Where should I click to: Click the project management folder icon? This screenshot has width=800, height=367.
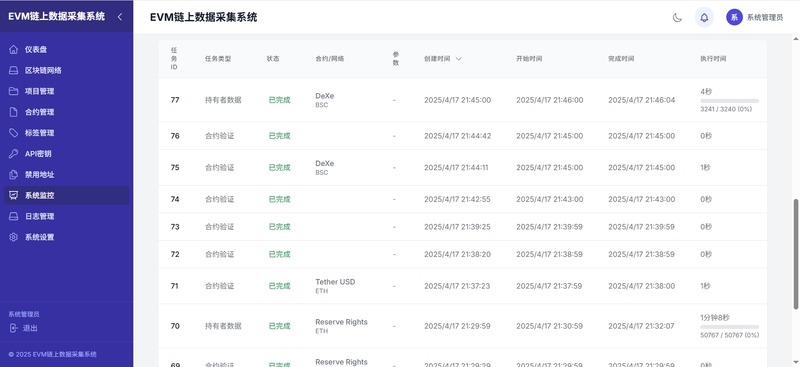(x=14, y=91)
